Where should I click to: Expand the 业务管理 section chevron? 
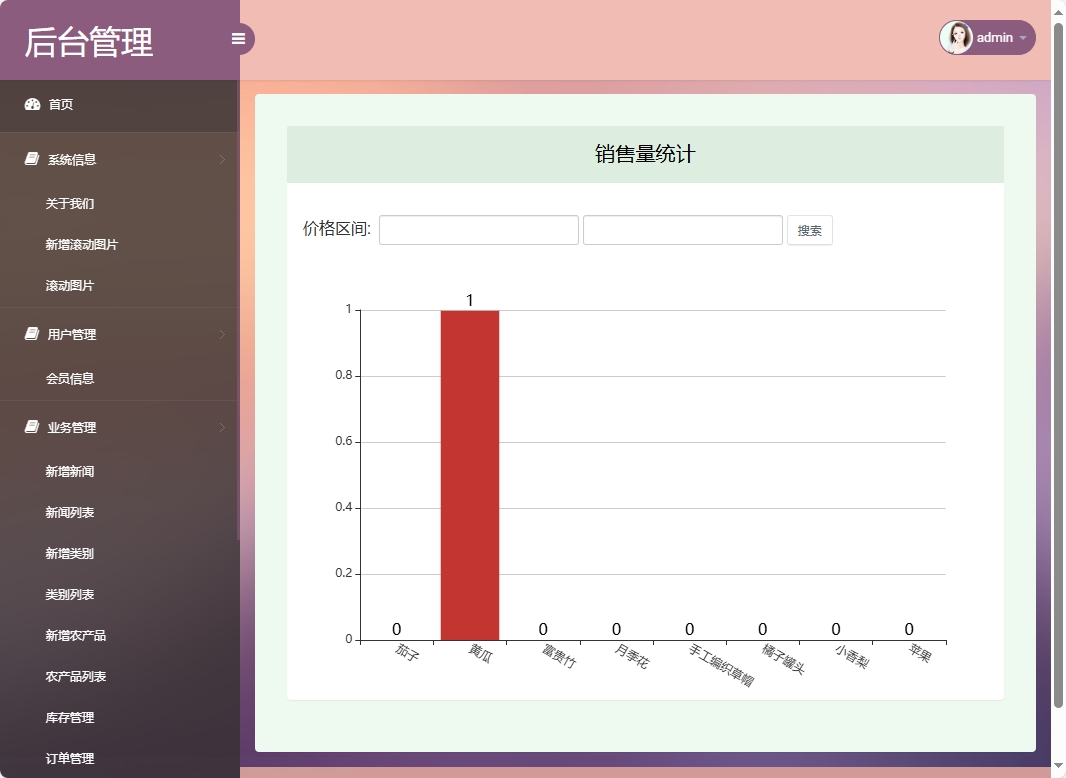(x=222, y=427)
